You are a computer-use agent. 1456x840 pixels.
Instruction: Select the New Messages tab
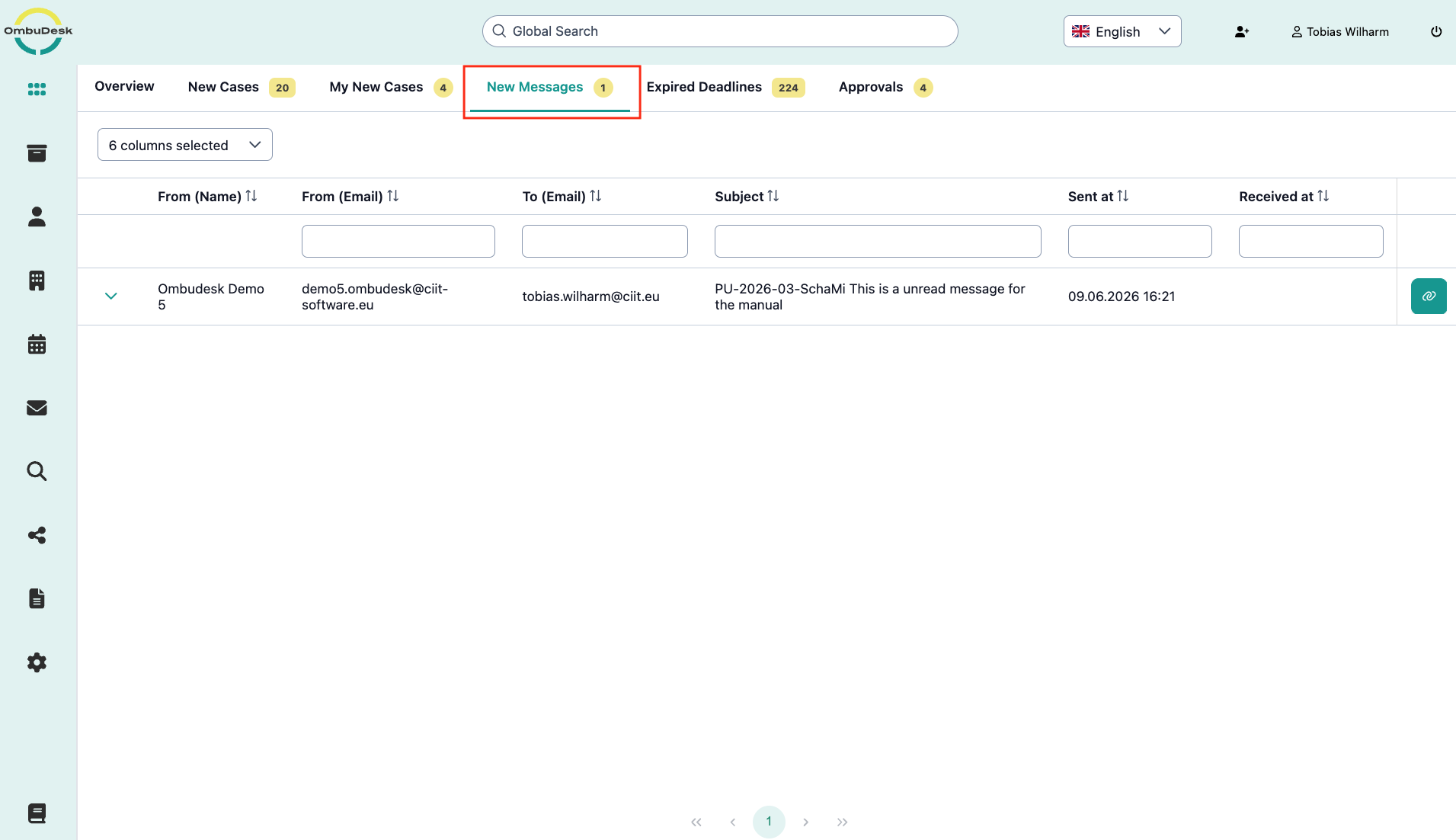click(549, 87)
